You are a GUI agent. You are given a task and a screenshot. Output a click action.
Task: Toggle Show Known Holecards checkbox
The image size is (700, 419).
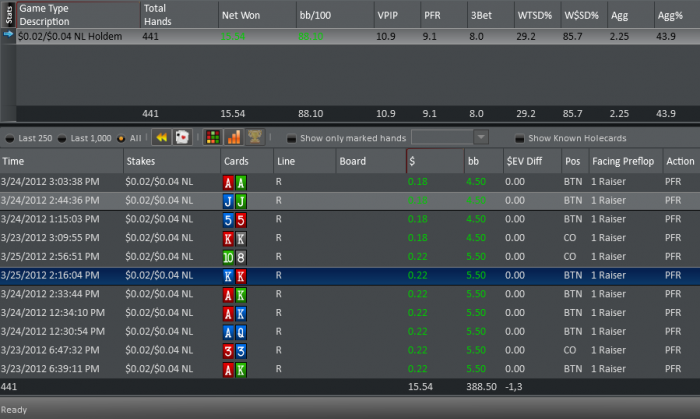point(519,139)
